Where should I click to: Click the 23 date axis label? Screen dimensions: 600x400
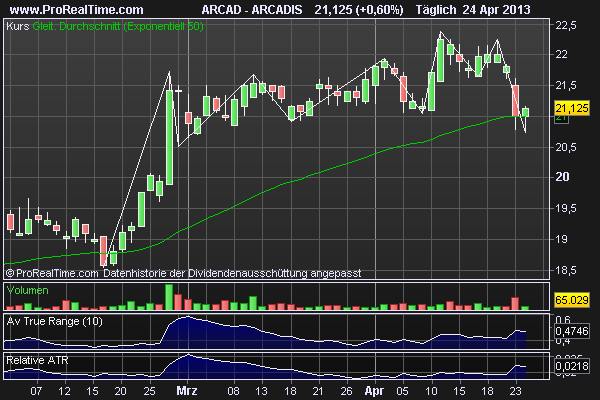515,391
